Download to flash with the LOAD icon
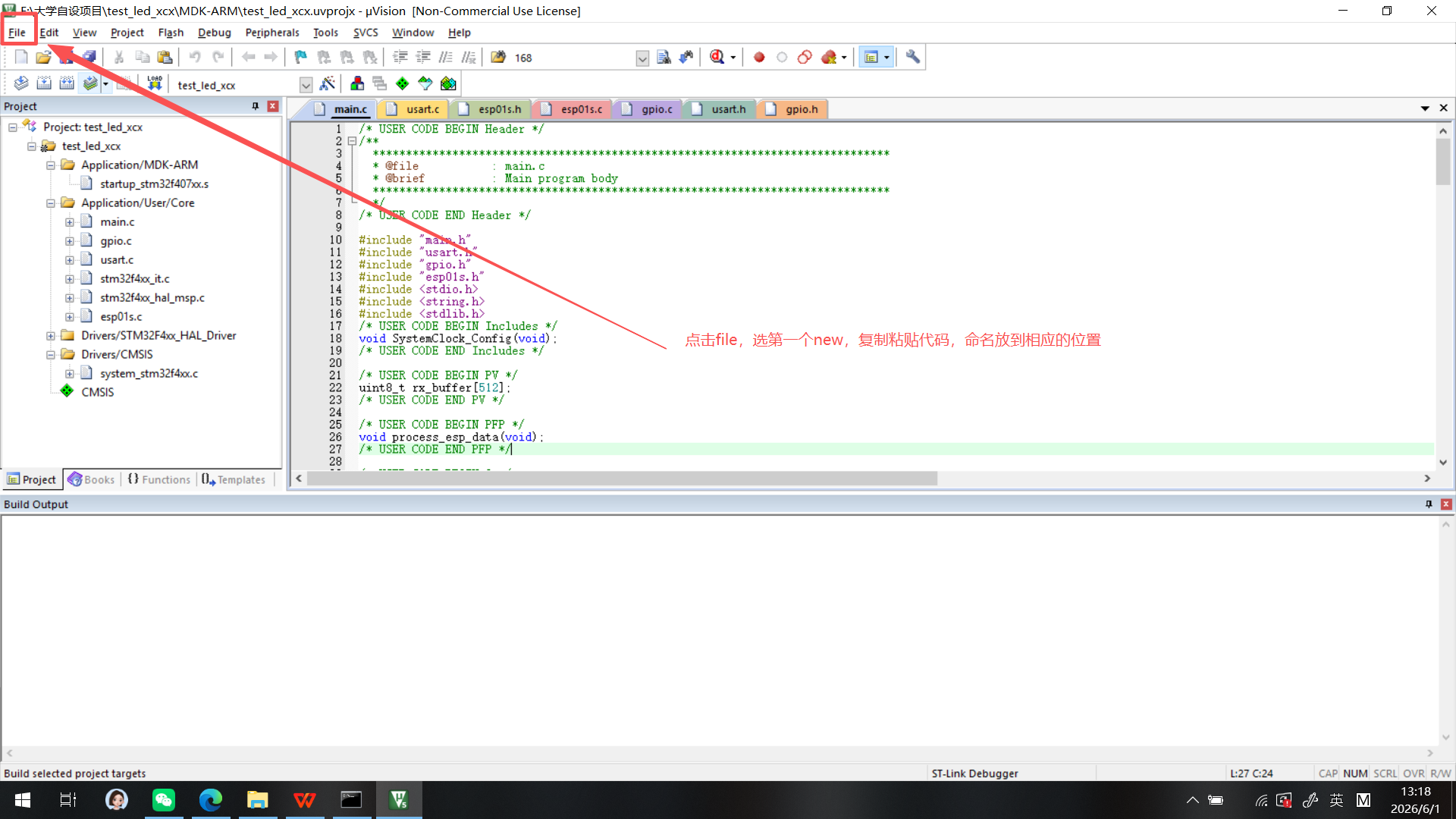 click(x=155, y=83)
